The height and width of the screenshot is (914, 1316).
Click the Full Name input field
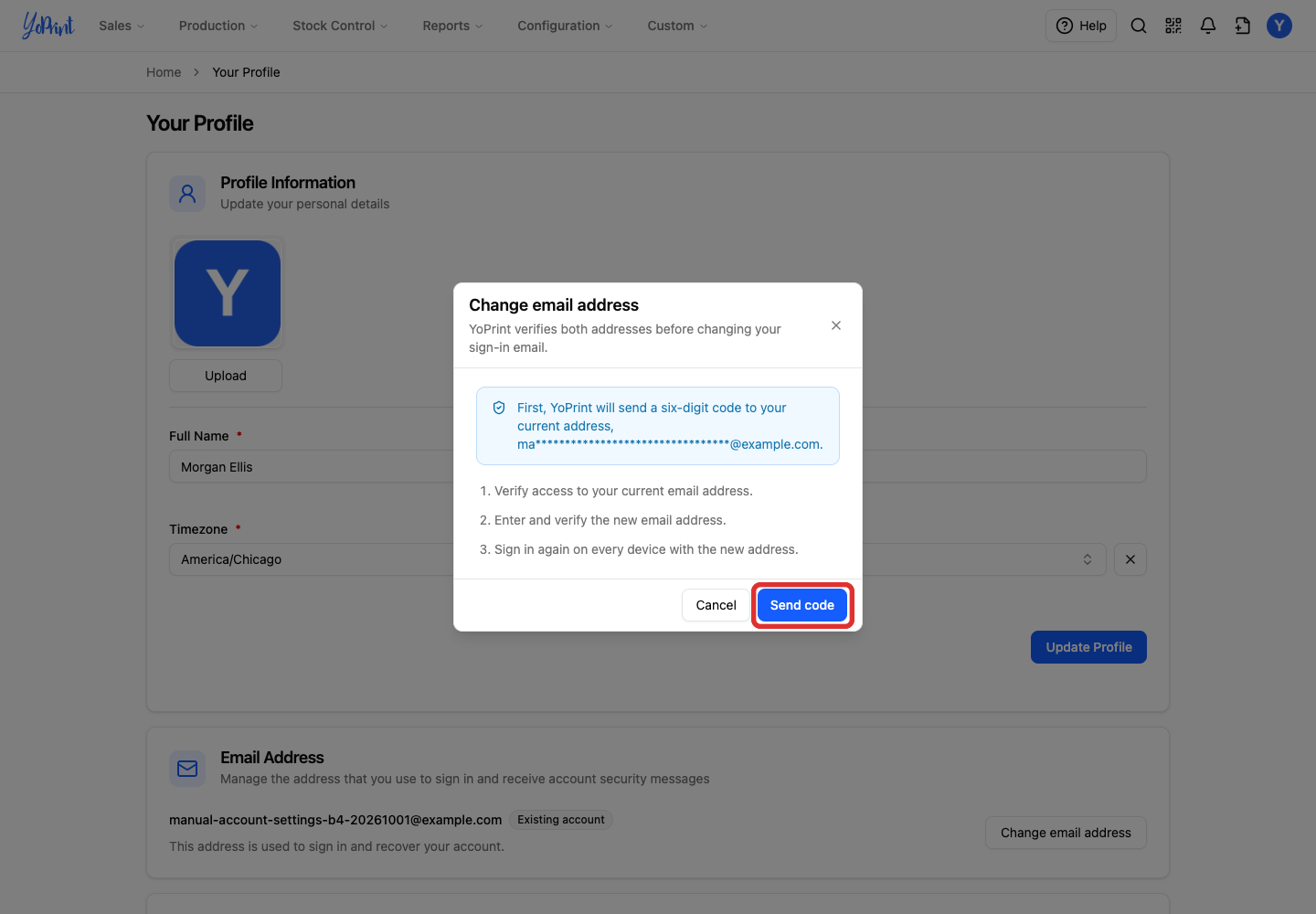[658, 466]
